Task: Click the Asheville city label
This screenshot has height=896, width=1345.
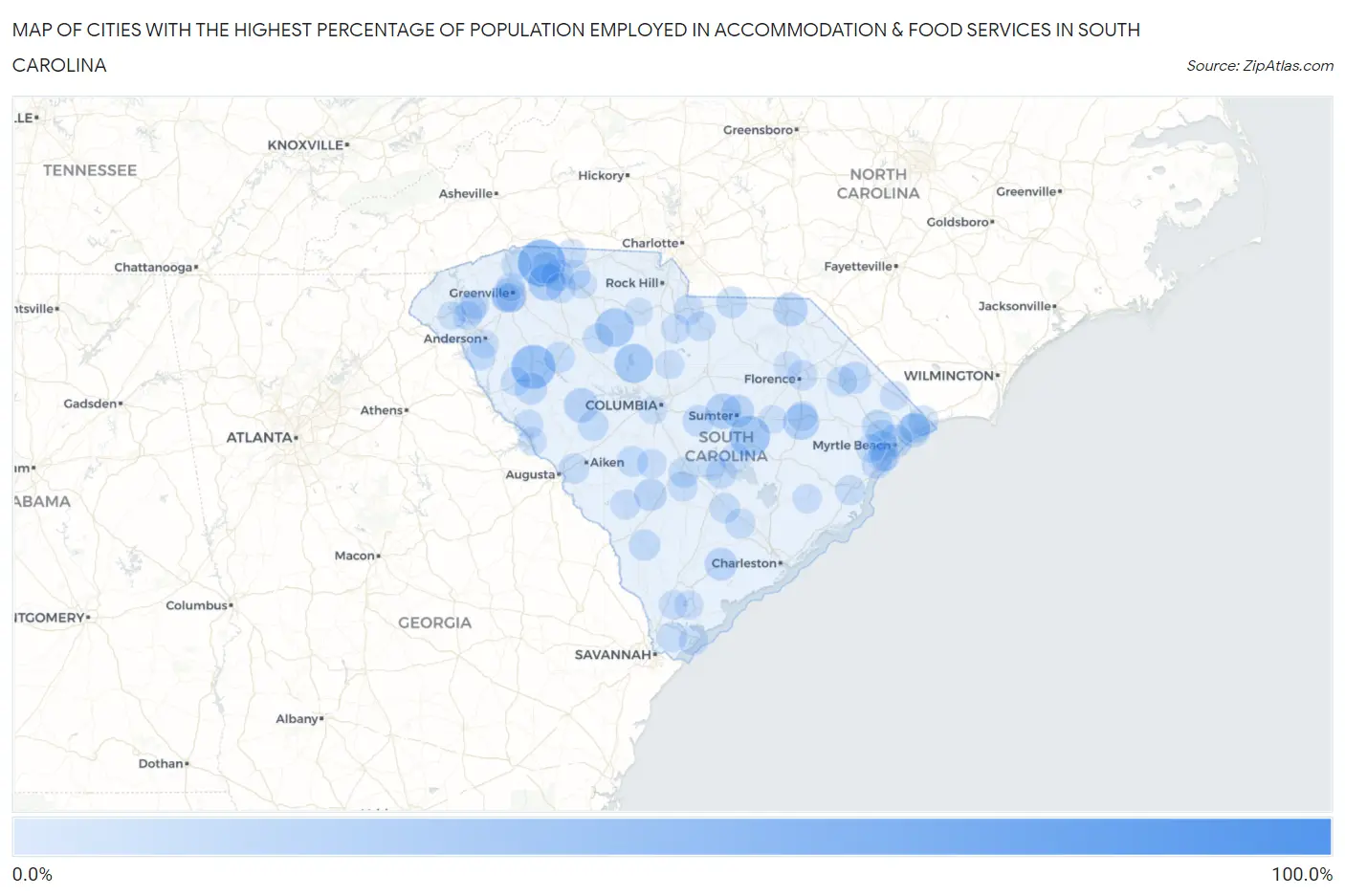Action: 469,193
